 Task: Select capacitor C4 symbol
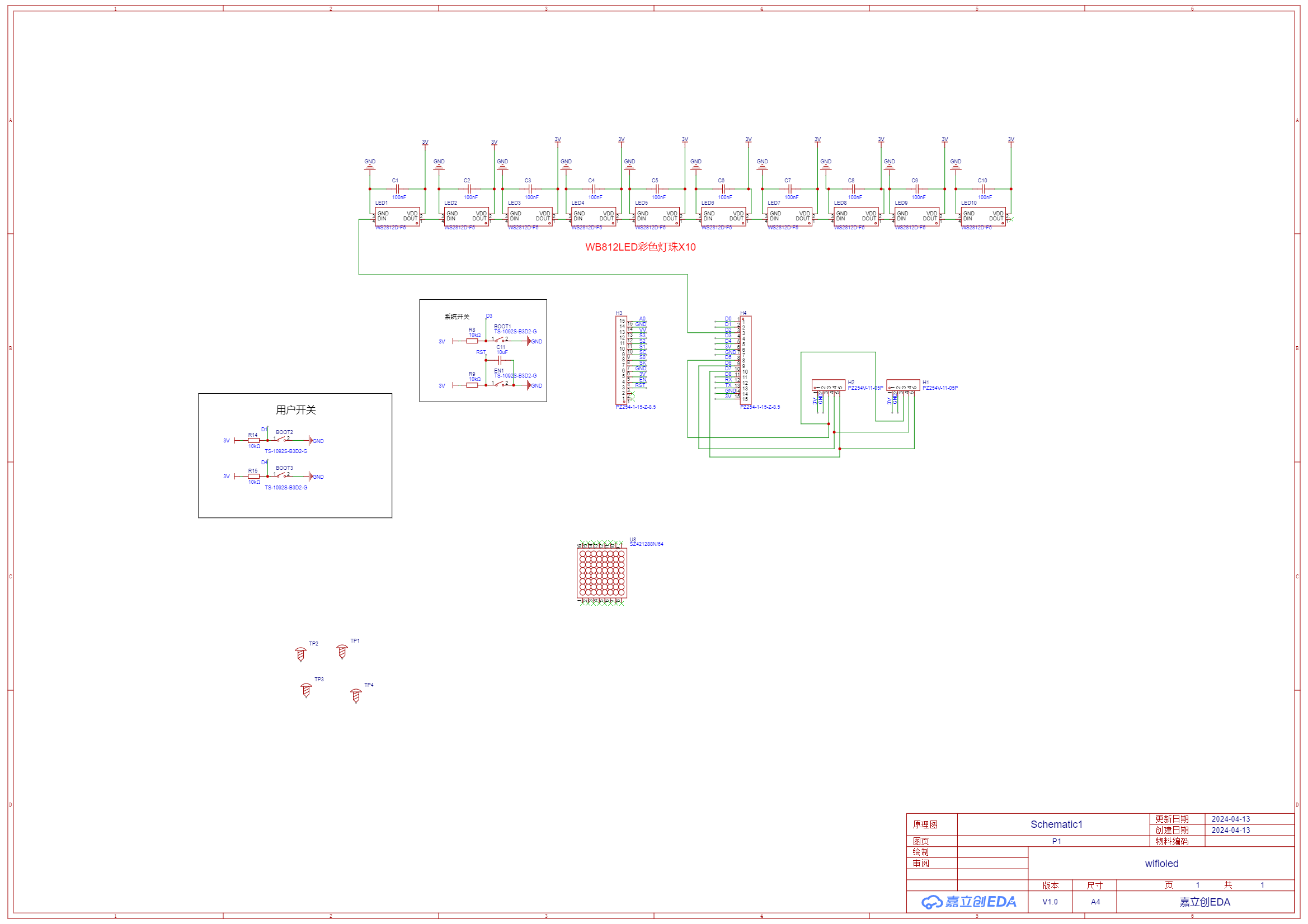coord(594,188)
